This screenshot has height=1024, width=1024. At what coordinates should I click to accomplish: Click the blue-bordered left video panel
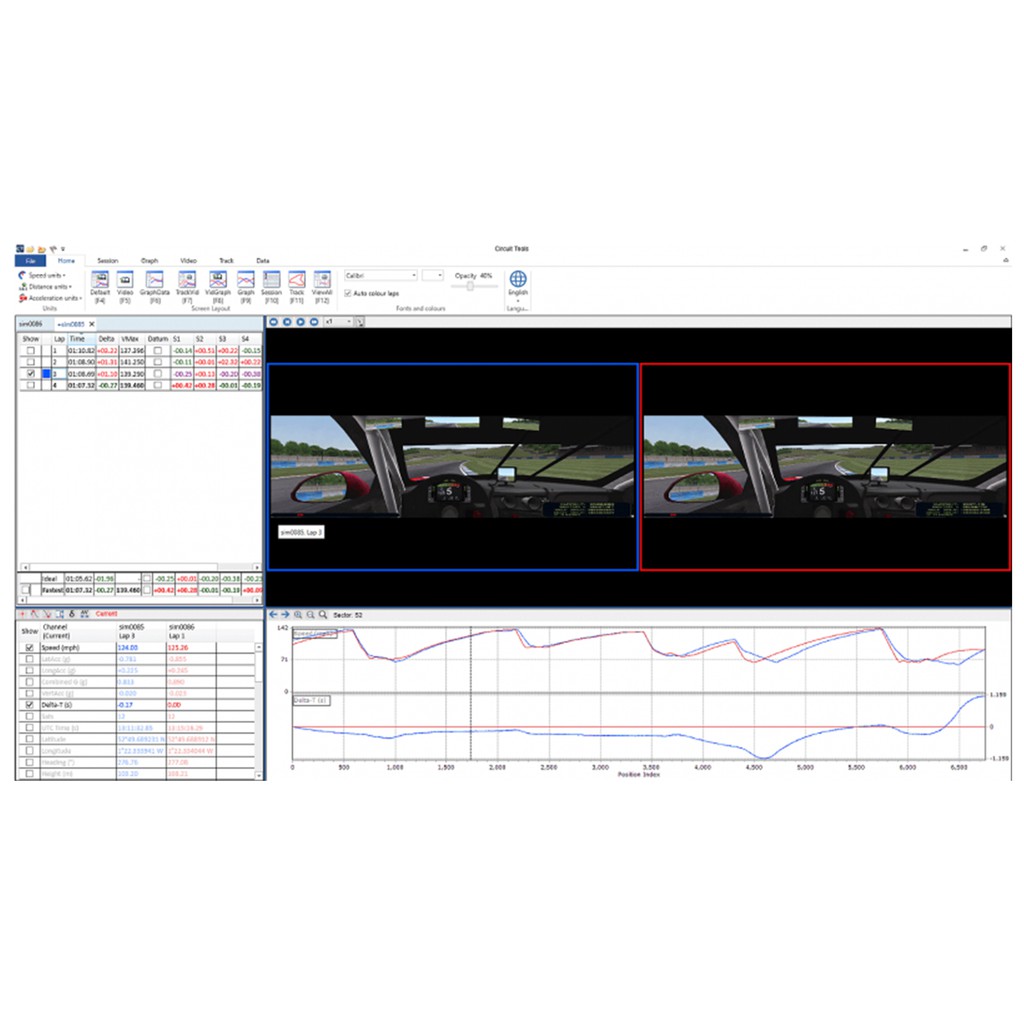pyautogui.click(x=453, y=467)
